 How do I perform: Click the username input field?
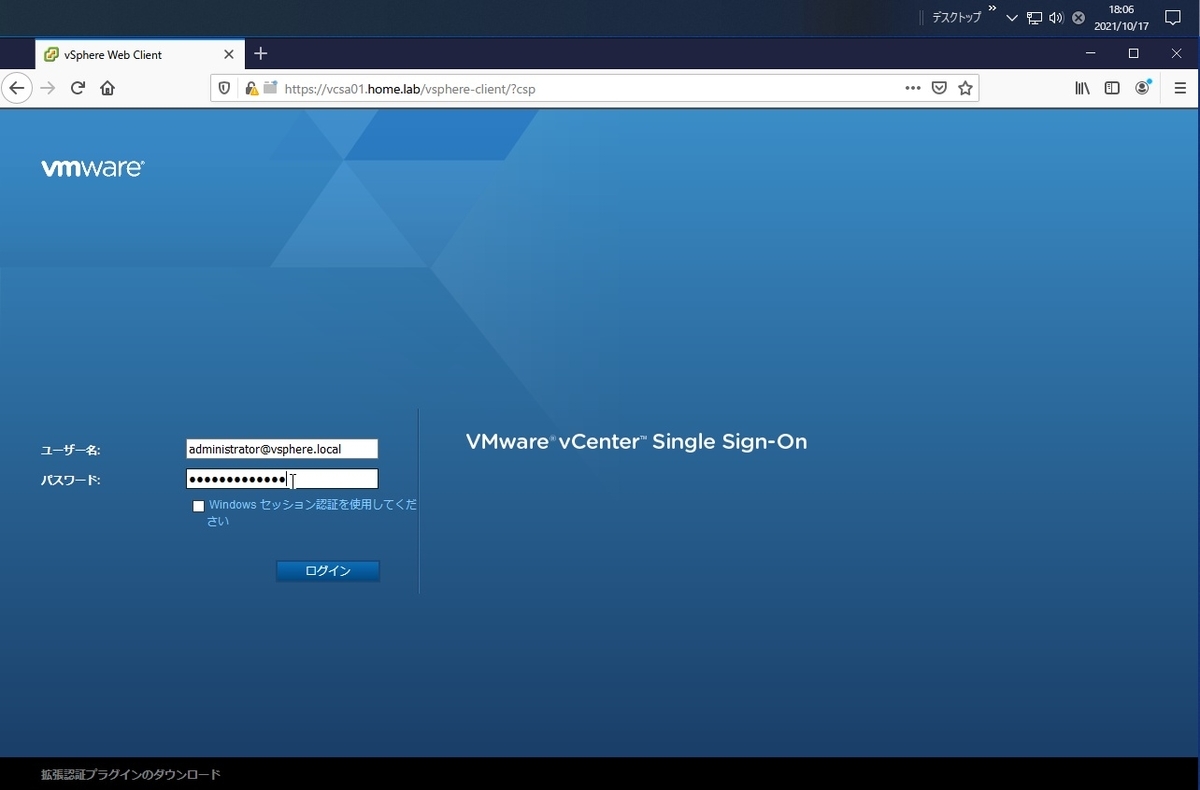point(282,449)
